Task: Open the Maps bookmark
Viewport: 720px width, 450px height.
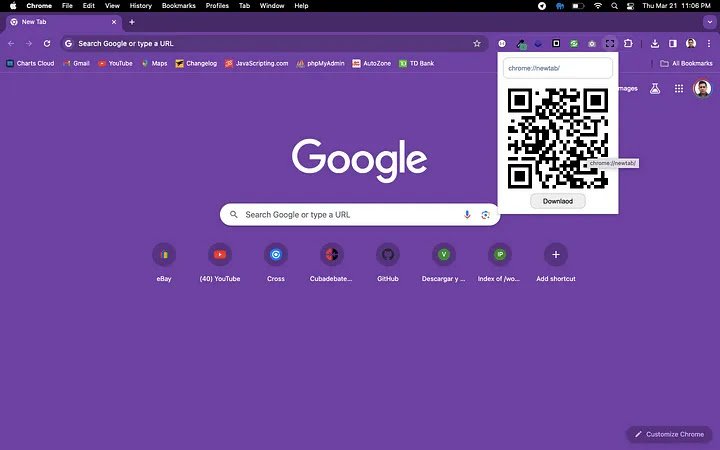Action: (x=154, y=63)
